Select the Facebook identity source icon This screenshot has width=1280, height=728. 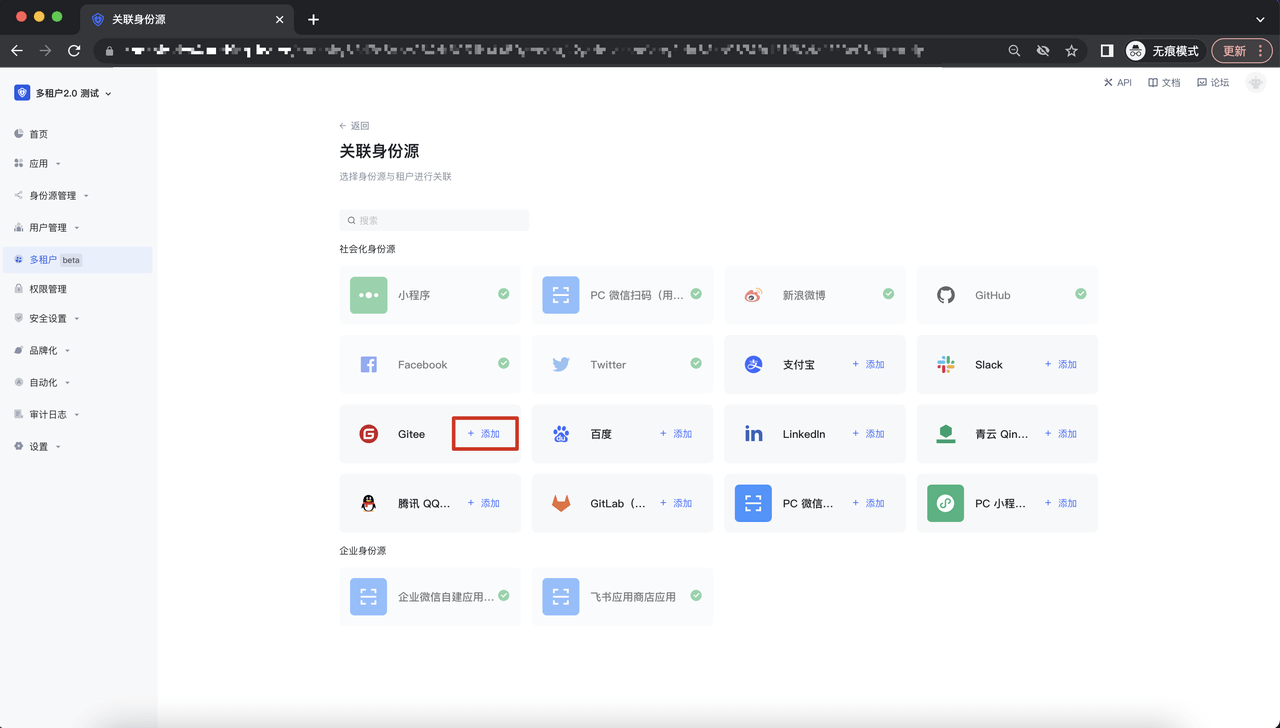click(x=368, y=365)
